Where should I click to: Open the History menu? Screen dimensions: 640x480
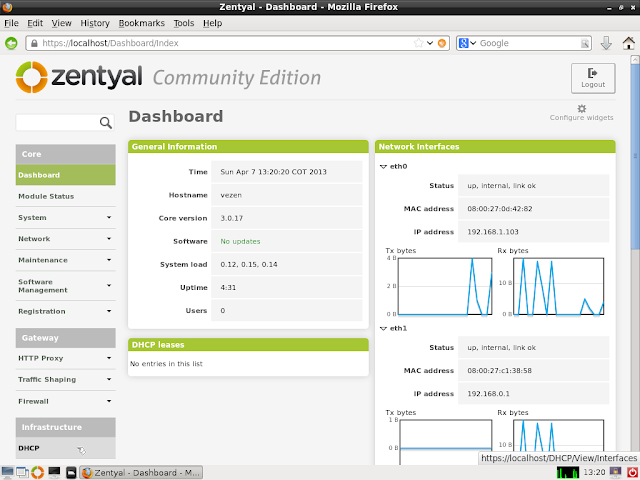tap(95, 23)
